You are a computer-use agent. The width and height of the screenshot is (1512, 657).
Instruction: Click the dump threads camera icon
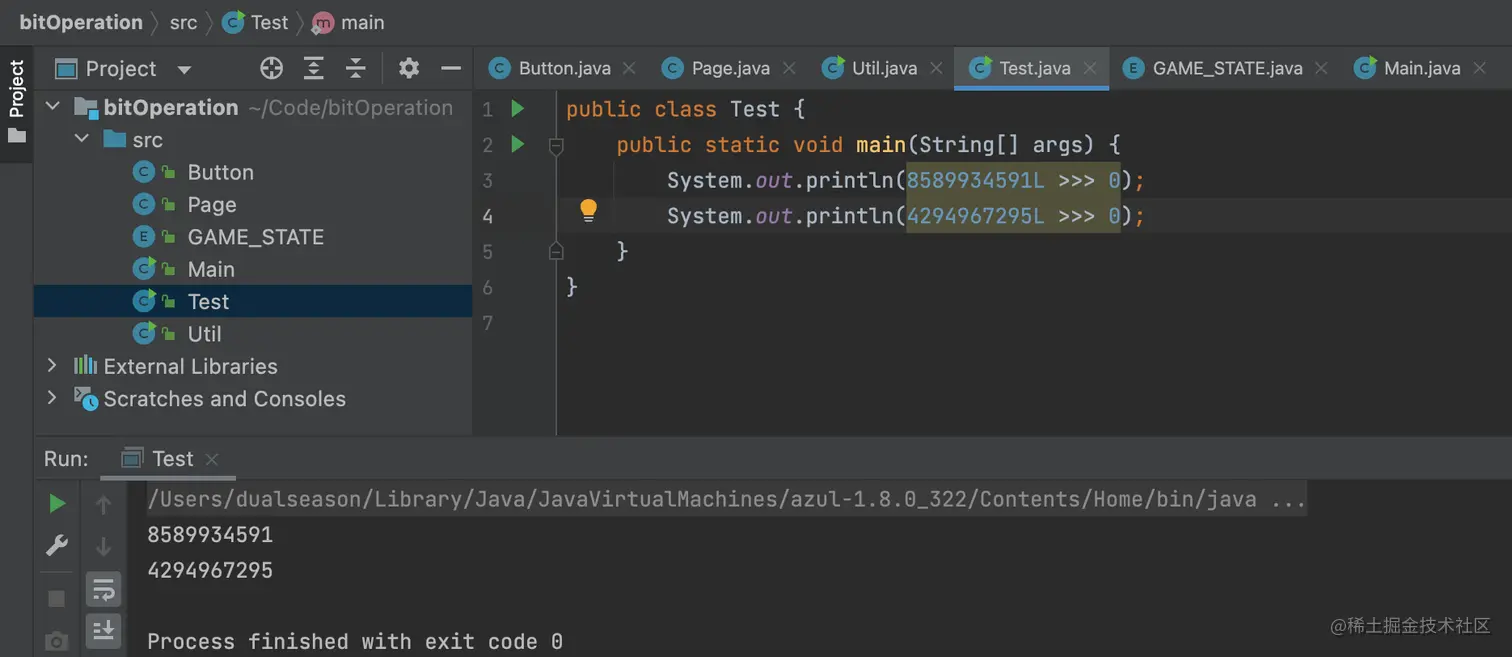pyautogui.click(x=57, y=640)
